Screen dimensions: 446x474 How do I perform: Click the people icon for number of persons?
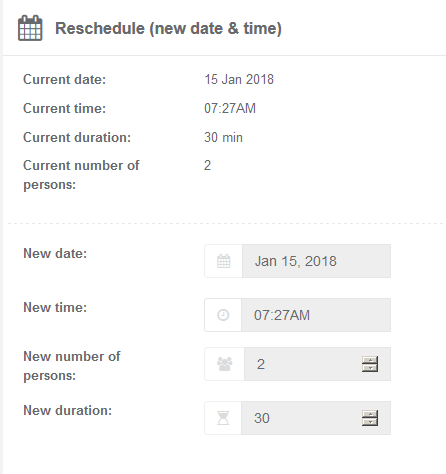224,364
